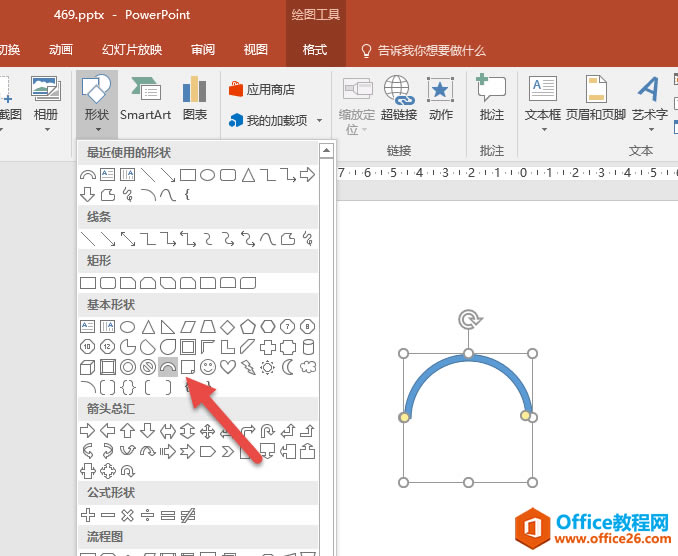This screenshot has height=556, width=678.
Task: Choose the Cube shape
Action: pyautogui.click(x=88, y=367)
